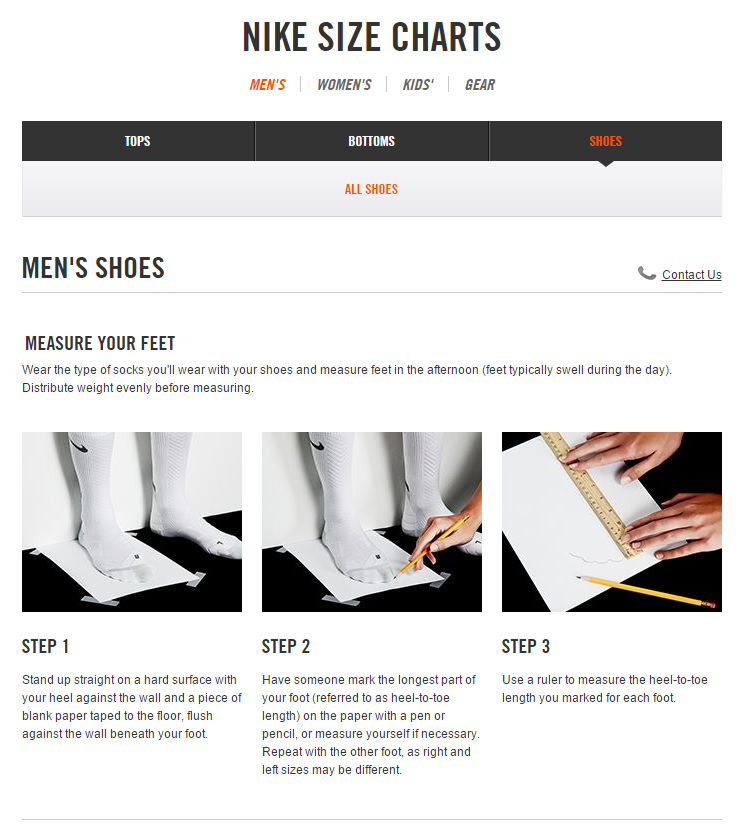
Task: Click the Step 3 heading text
Action: coord(526,646)
